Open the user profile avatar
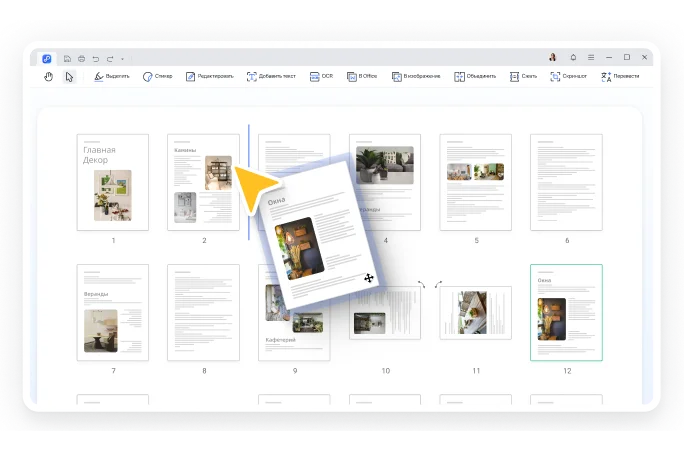 pos(553,57)
